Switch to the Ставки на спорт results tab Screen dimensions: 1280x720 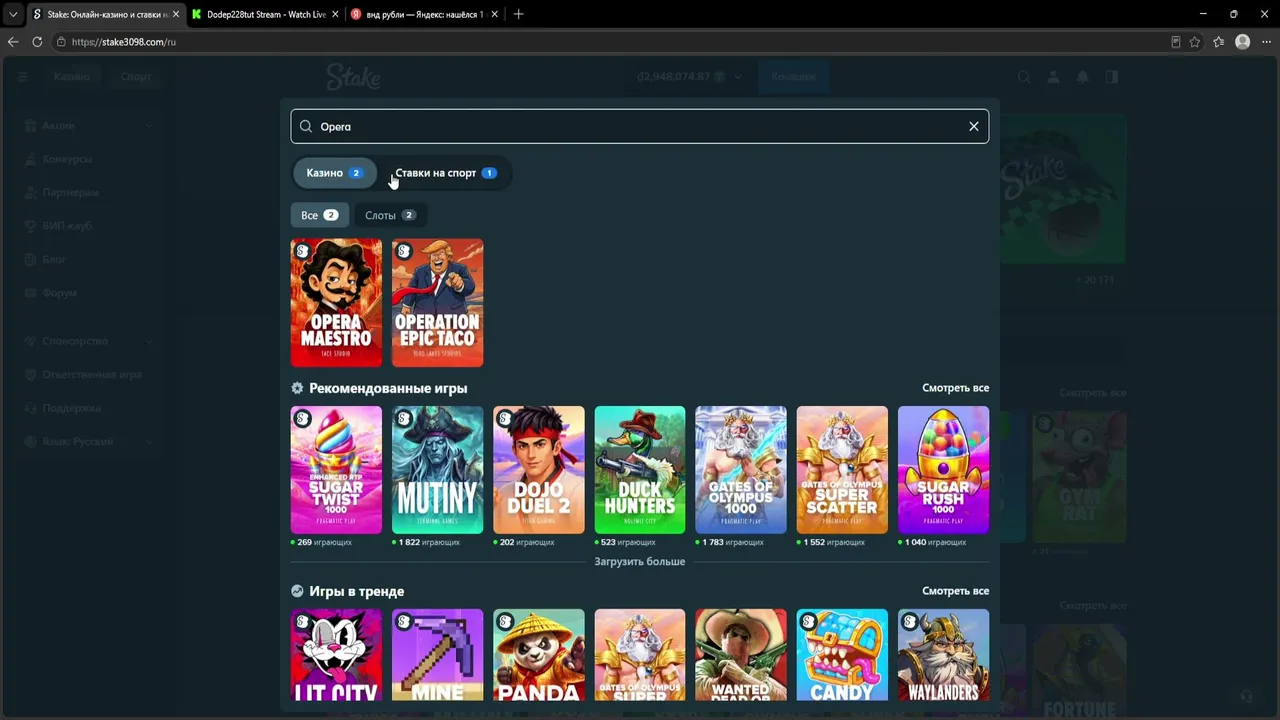click(446, 173)
